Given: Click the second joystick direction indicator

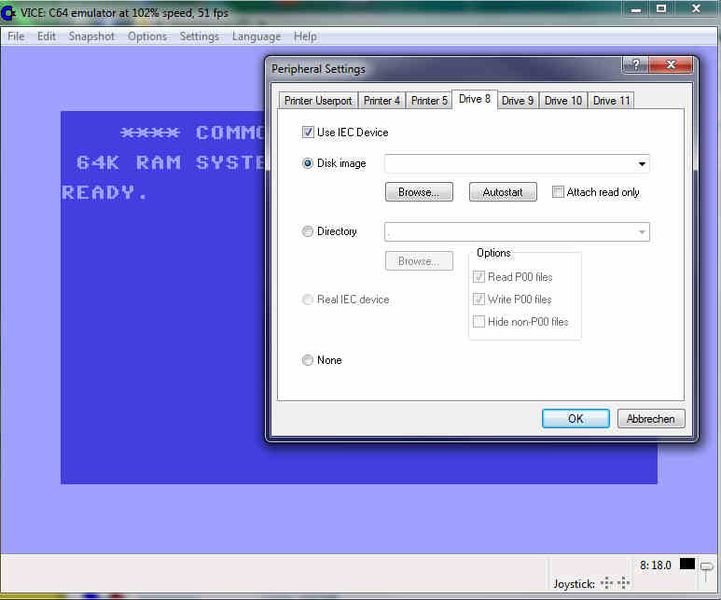Looking at the screenshot, I should tap(623, 583).
